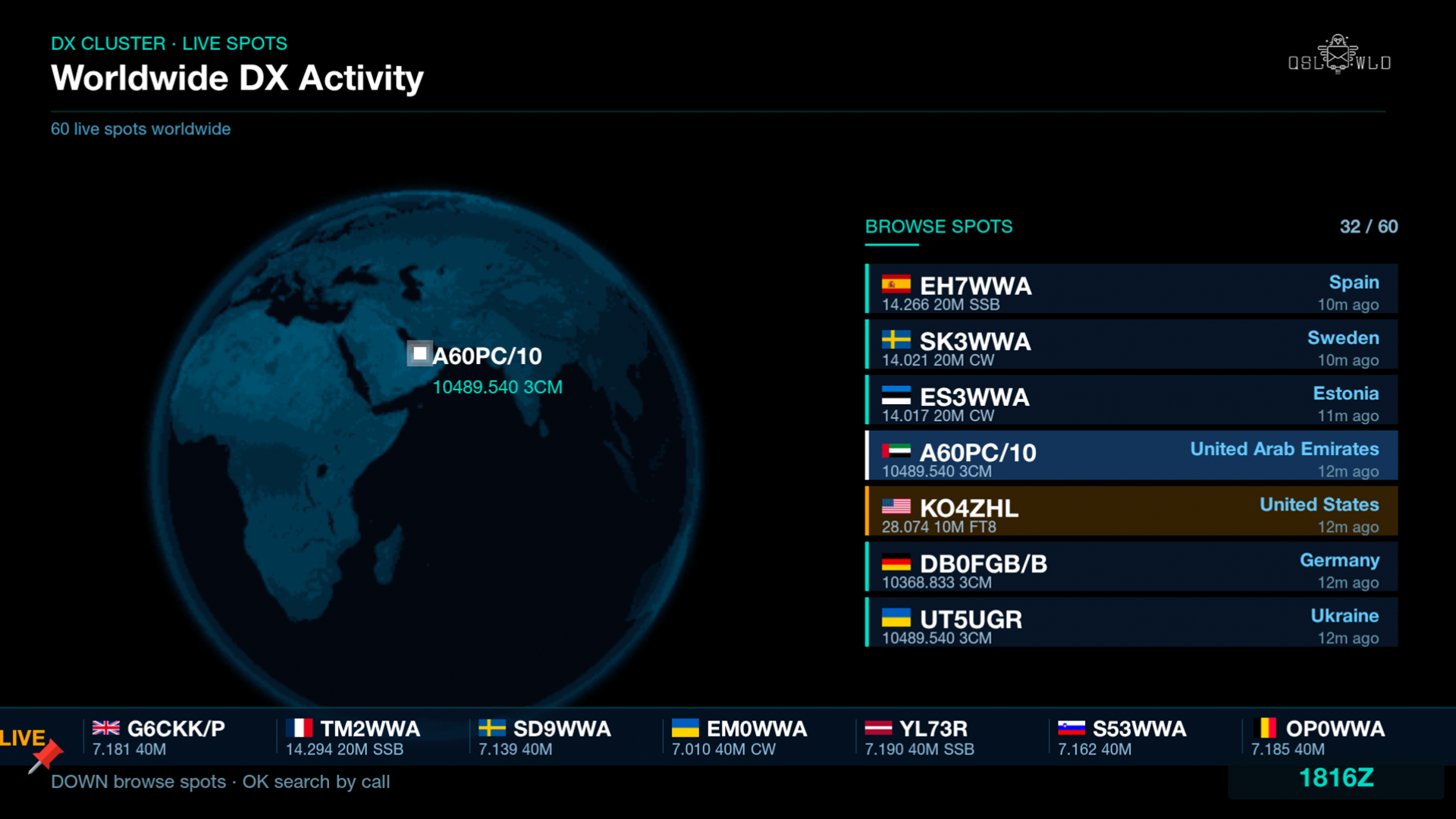Click the YL73R ticker callsign
1456x819 pixels.
coord(934,729)
